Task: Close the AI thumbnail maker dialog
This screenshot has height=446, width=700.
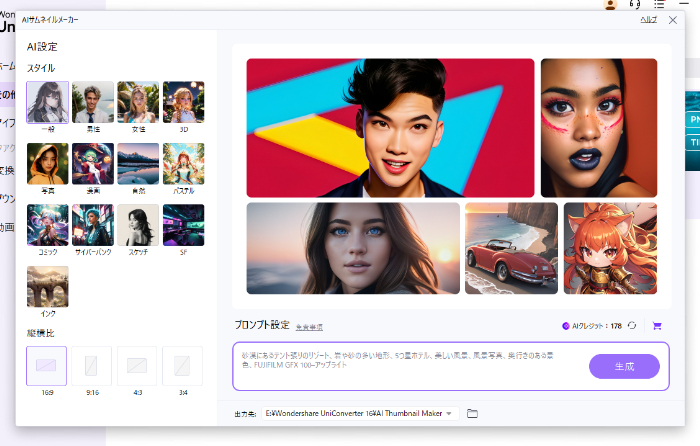Action: click(x=673, y=20)
